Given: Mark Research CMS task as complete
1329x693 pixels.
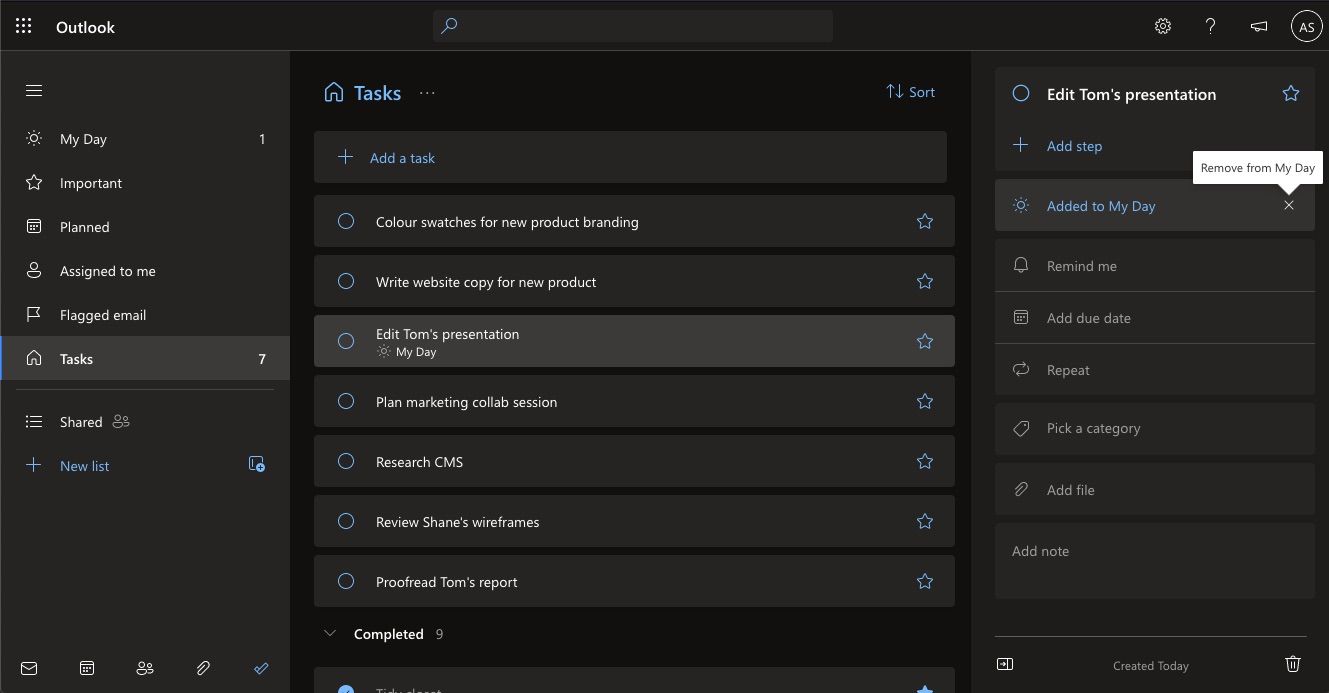Looking at the screenshot, I should 346,461.
